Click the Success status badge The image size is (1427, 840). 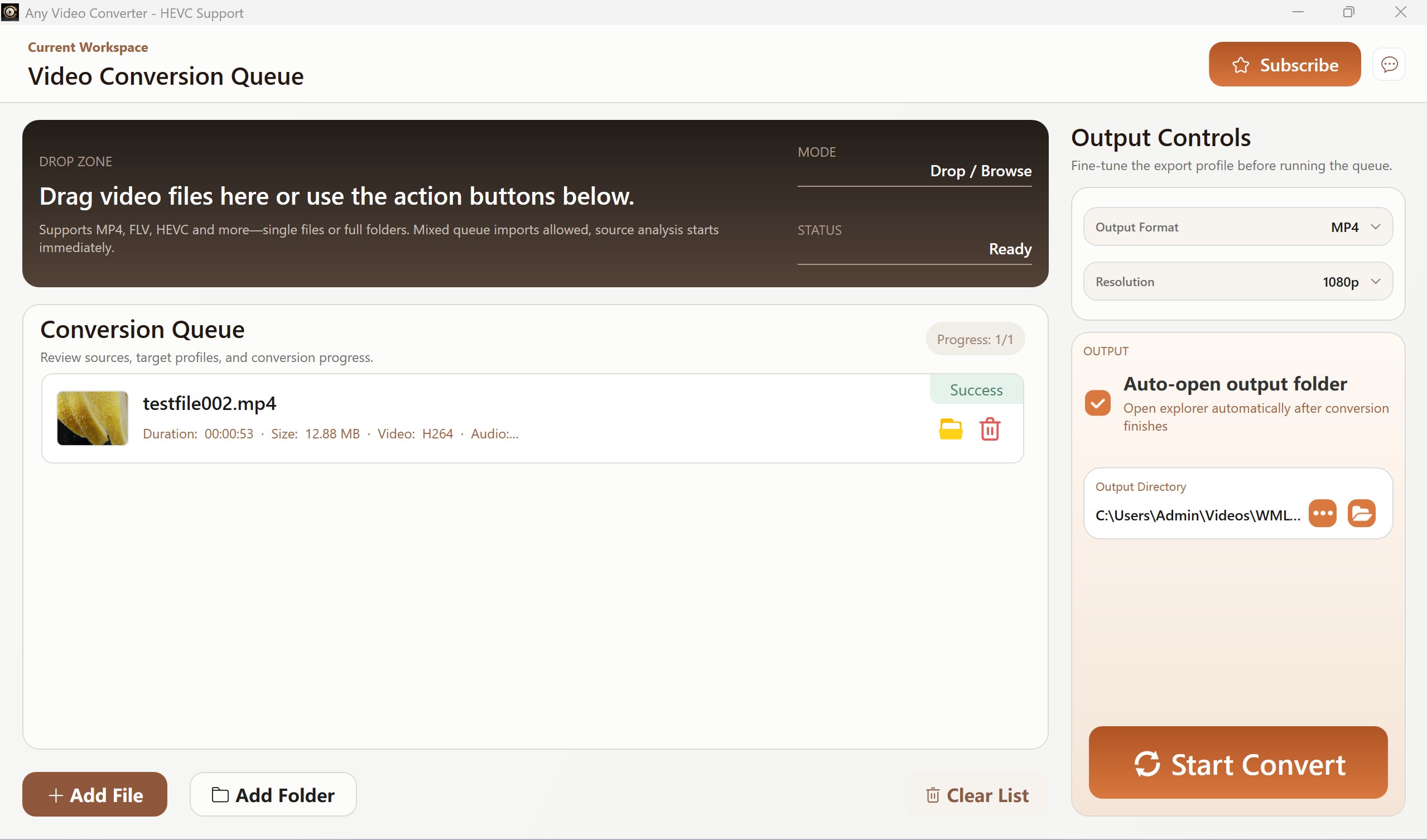click(x=976, y=389)
